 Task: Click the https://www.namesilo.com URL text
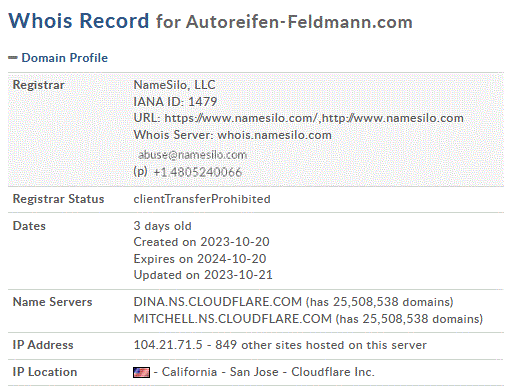point(241,118)
